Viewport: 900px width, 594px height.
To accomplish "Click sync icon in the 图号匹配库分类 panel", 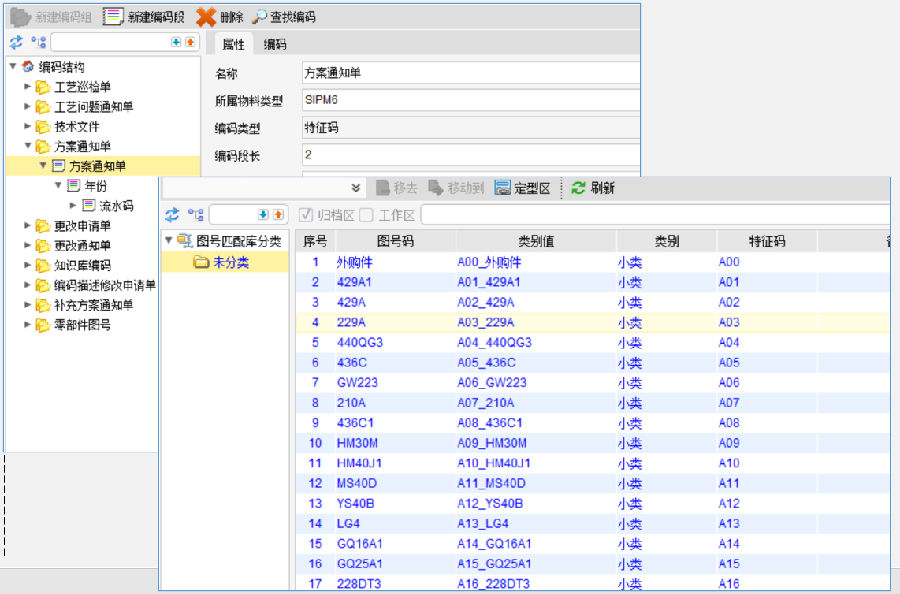I will pos(172,215).
